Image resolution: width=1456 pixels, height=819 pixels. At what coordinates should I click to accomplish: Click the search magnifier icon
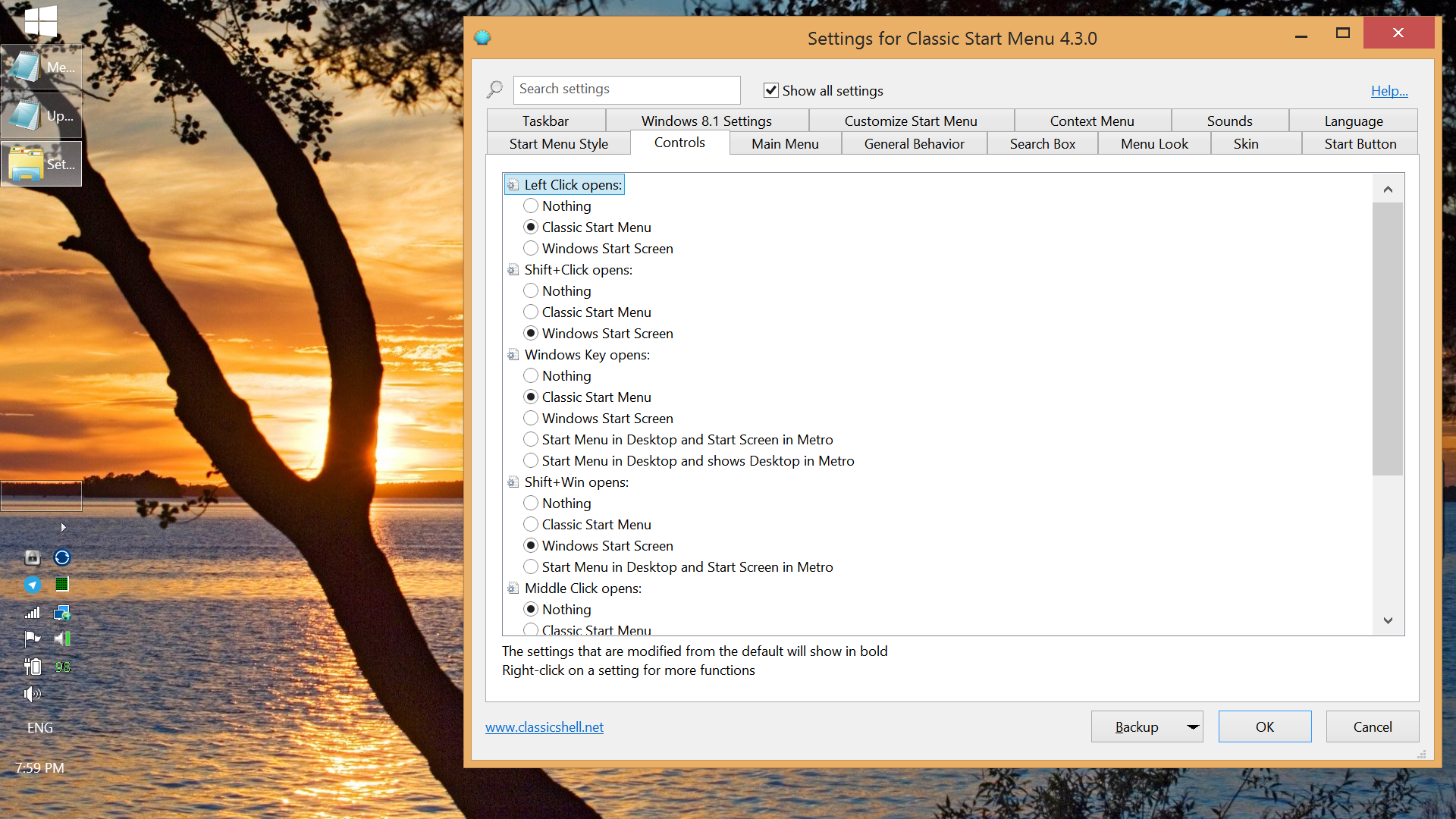494,89
